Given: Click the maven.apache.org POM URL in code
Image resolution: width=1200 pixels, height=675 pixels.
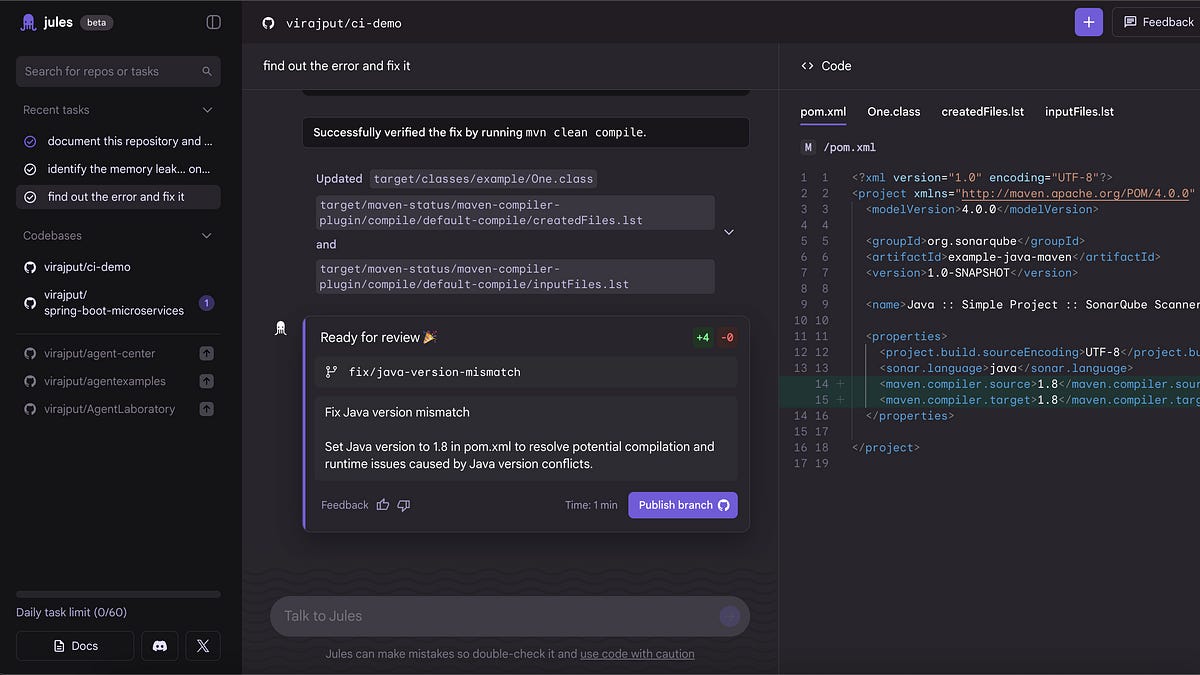Looking at the screenshot, I should click(1077, 193).
